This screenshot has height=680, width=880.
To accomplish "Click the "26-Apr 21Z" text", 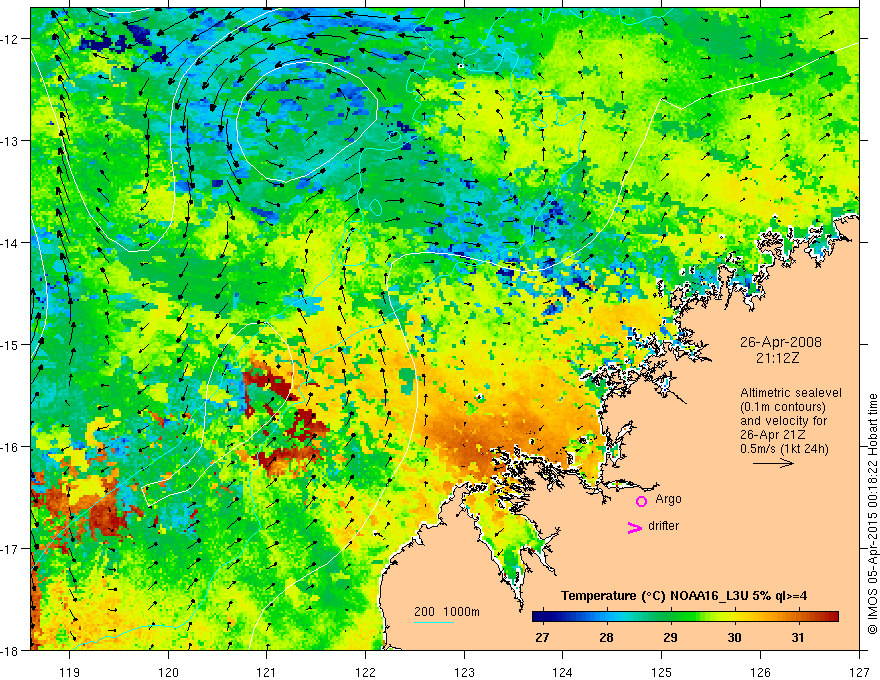I will [x=772, y=435].
